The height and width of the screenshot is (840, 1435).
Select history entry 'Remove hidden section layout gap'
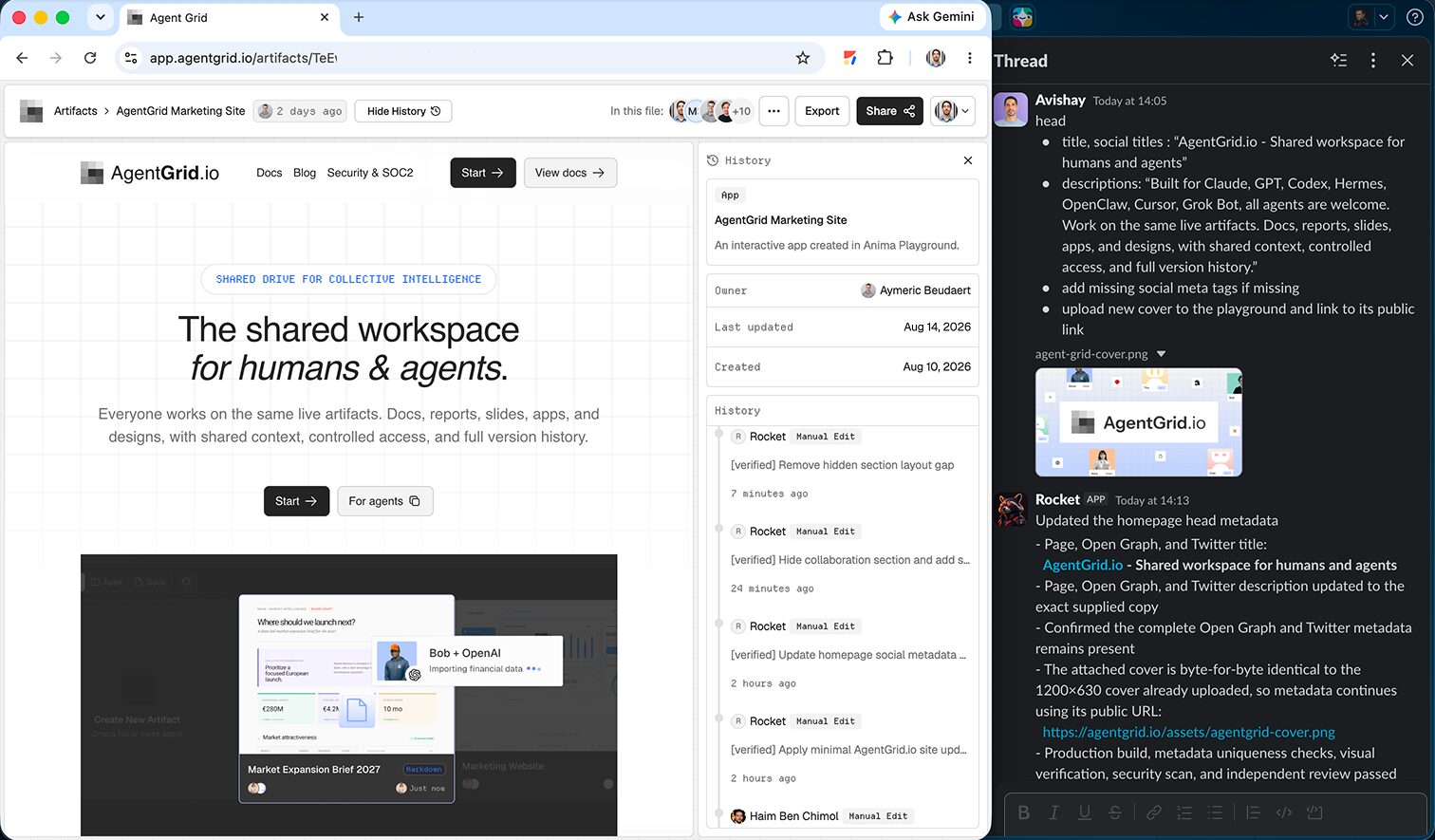(842, 465)
